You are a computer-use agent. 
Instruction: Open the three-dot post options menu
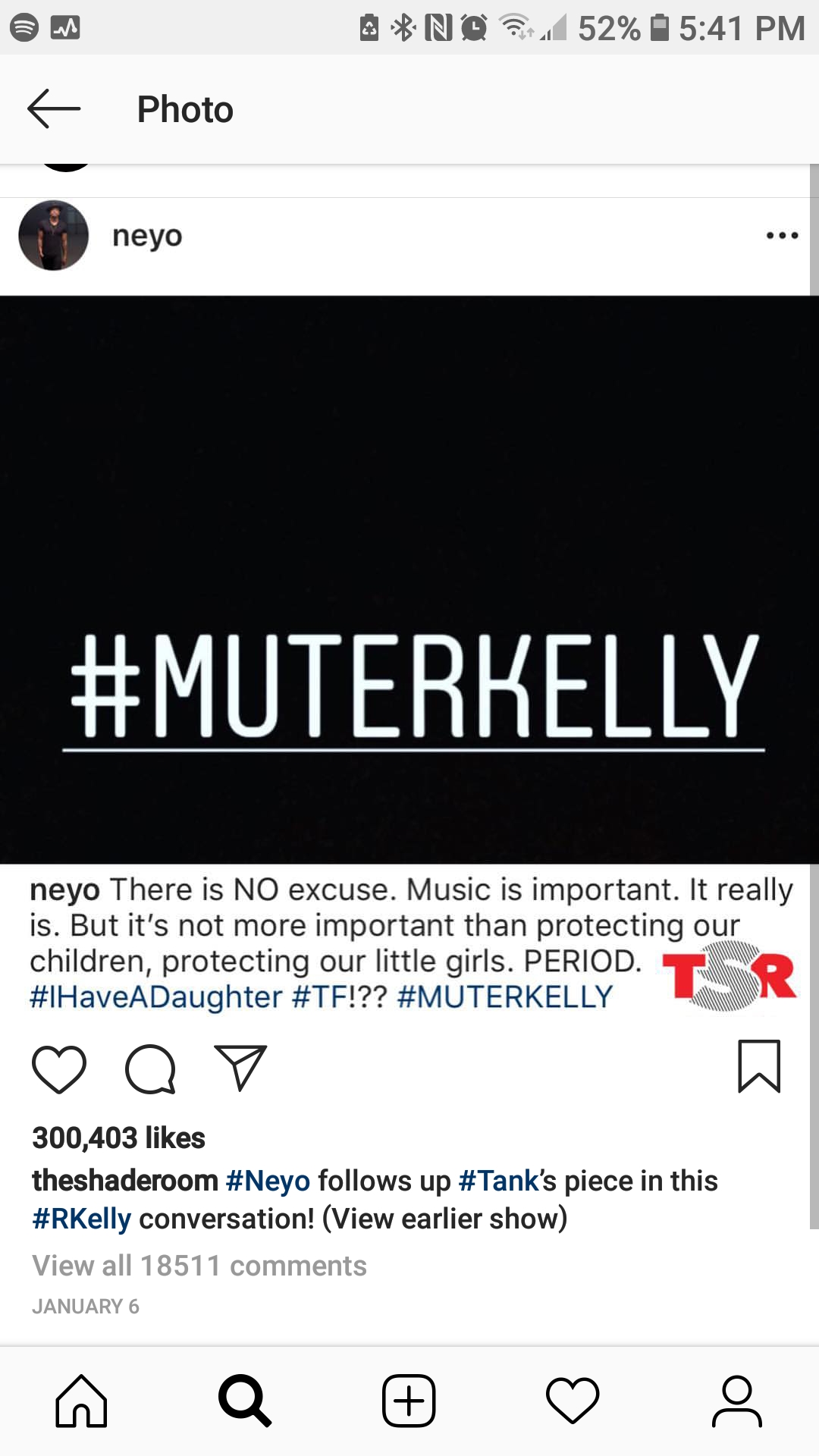782,236
